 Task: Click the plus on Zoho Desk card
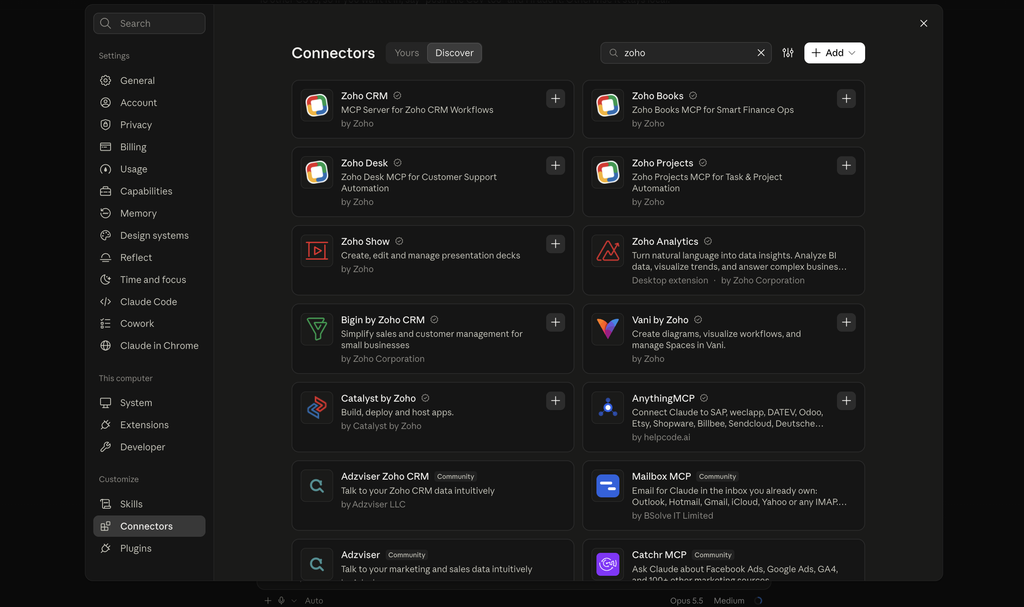tap(555, 165)
